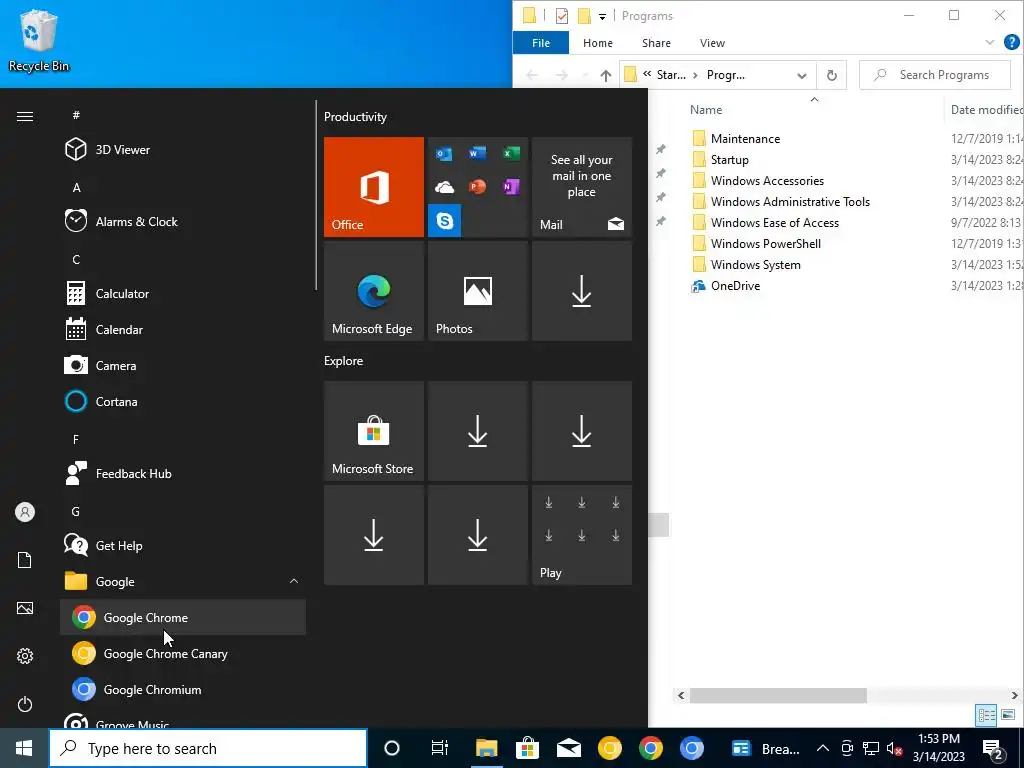Open the Mail tile

pyautogui.click(x=582, y=187)
